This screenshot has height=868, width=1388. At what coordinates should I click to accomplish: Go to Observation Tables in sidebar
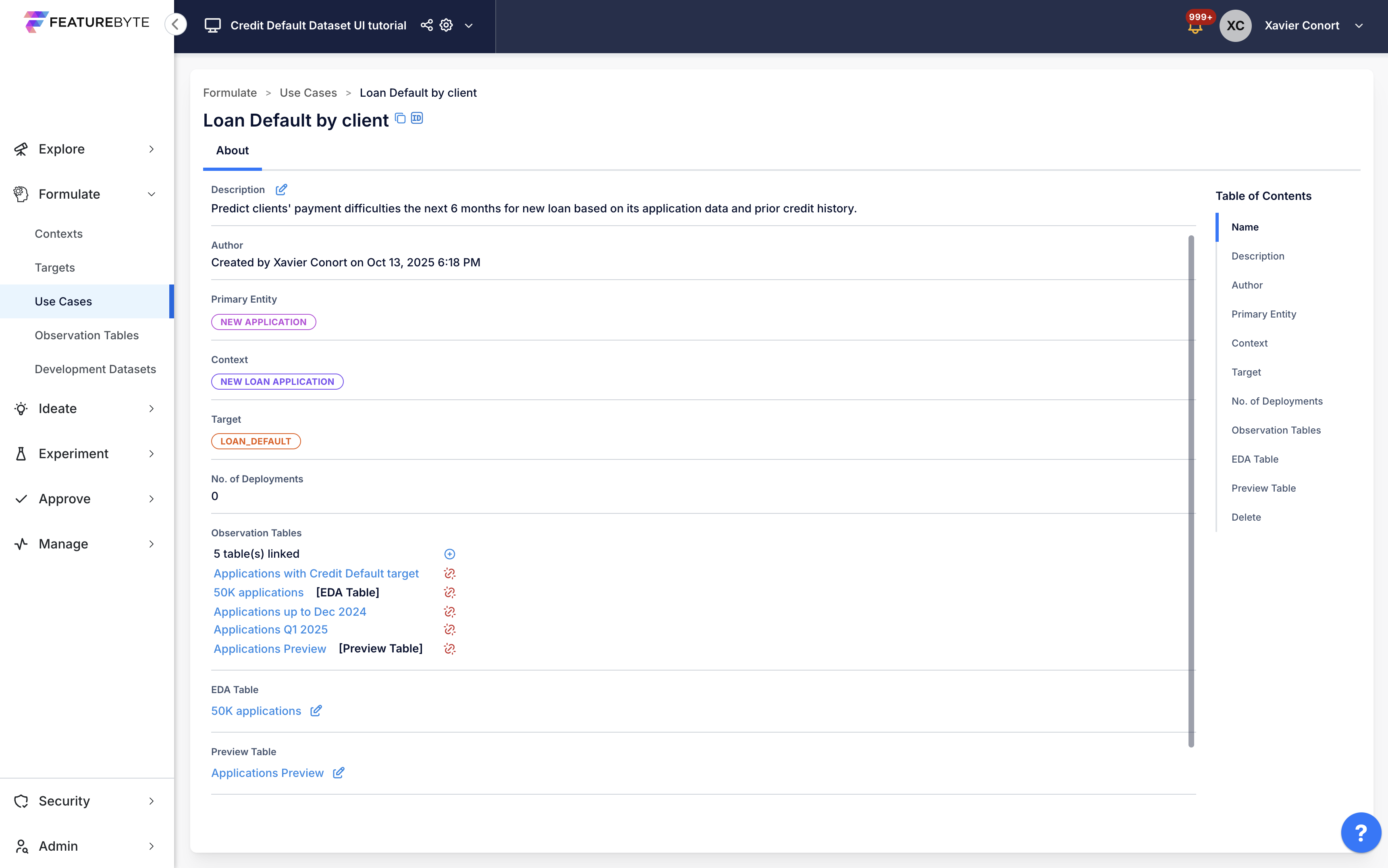[87, 335]
